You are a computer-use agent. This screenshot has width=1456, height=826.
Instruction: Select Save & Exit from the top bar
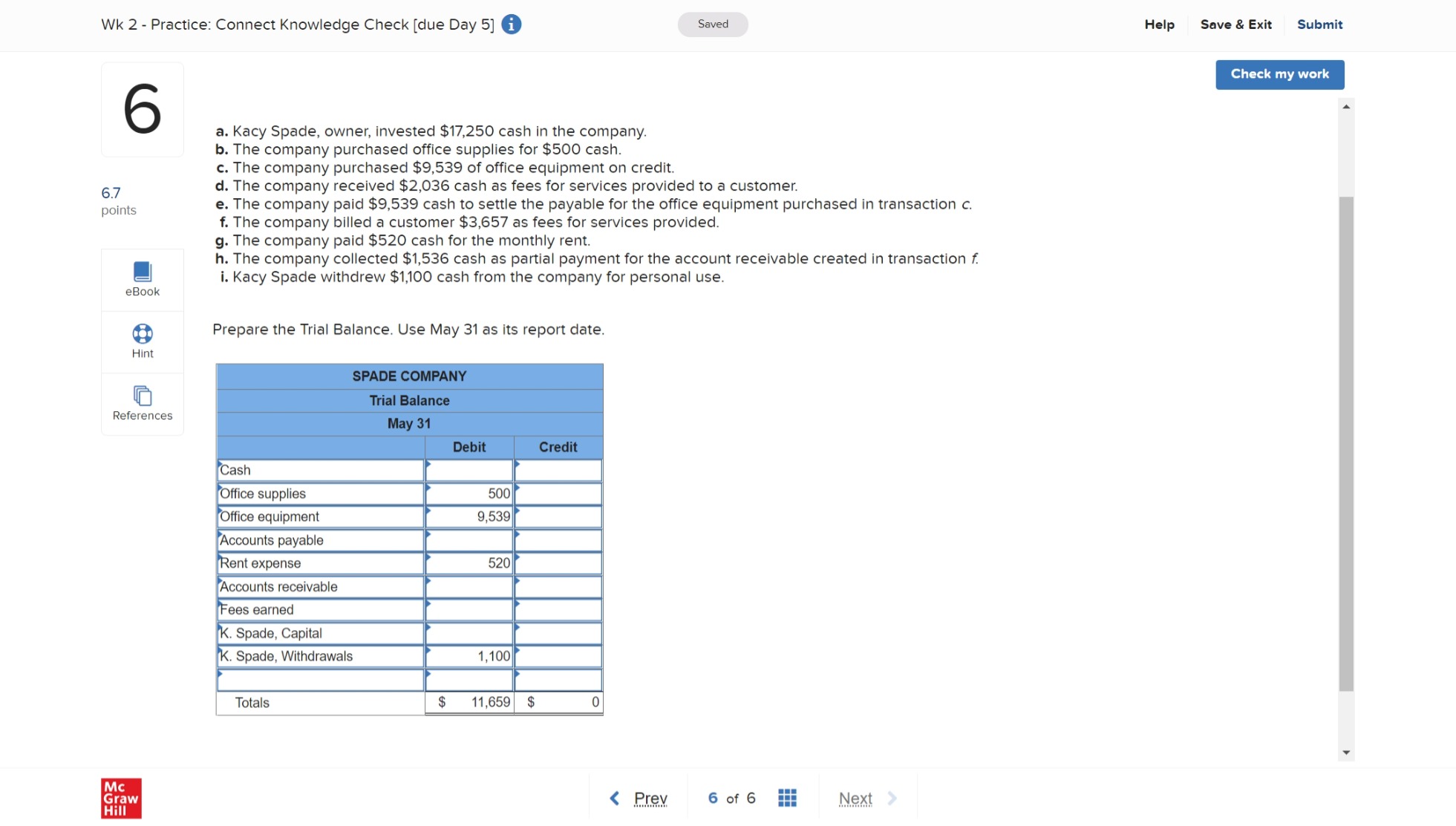1235,24
